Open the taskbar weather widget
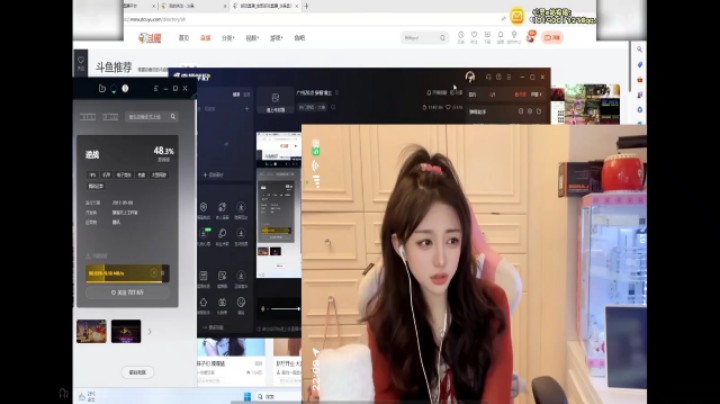Screen dimensions: 720x404 pos(87,396)
